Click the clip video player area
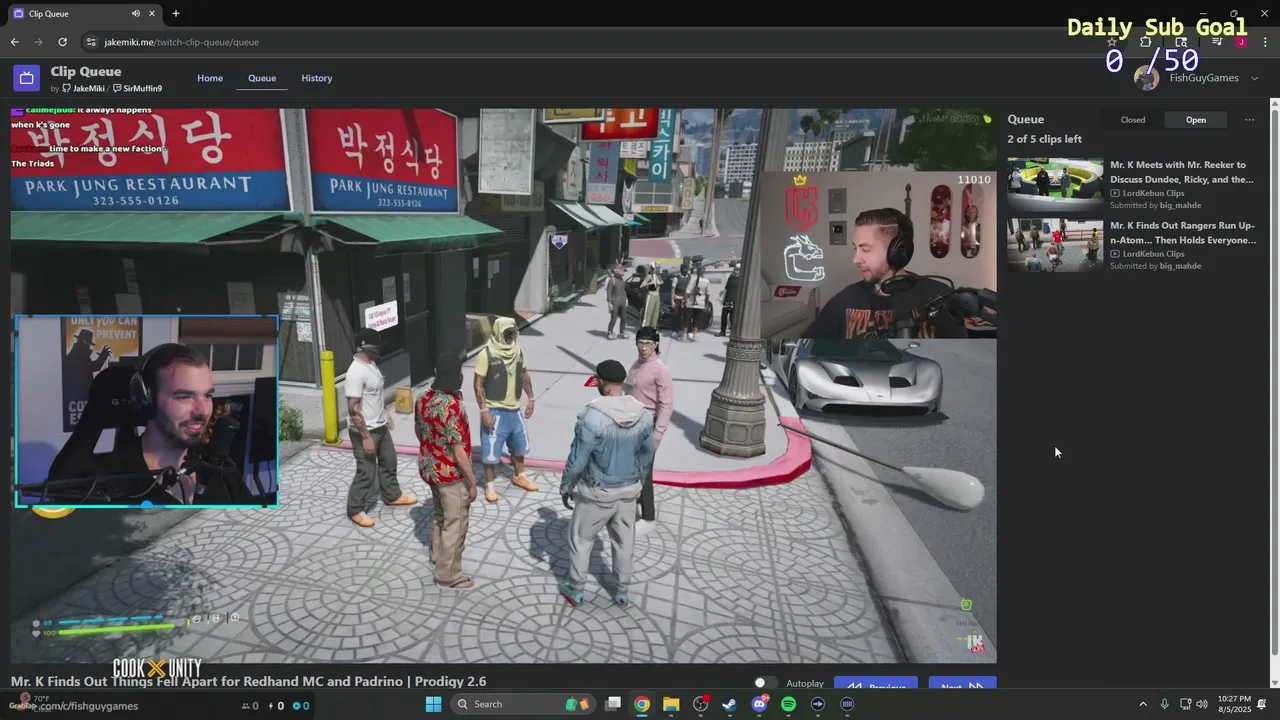The image size is (1280, 720). 503,385
